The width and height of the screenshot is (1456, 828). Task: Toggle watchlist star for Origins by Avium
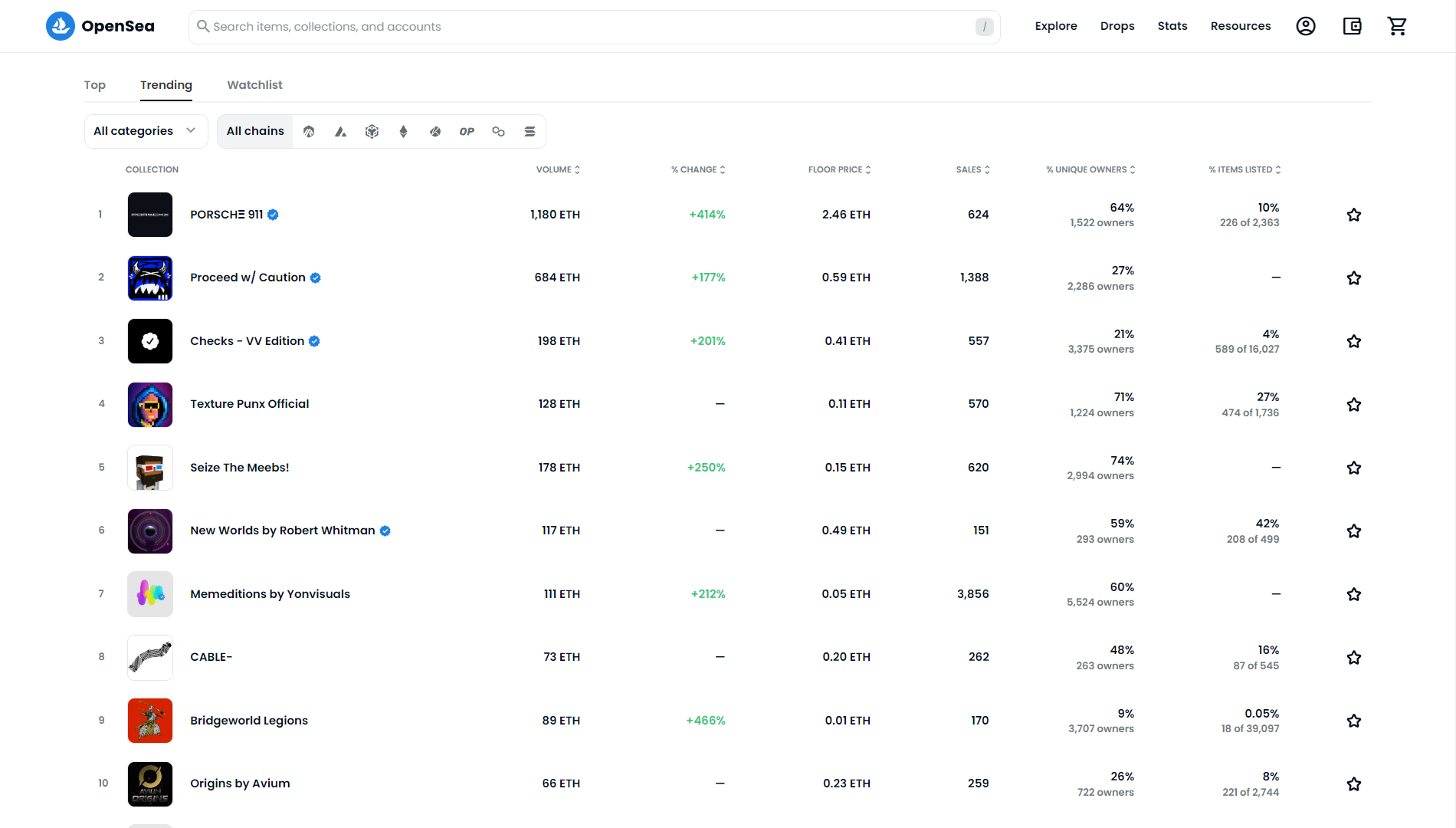pos(1354,784)
